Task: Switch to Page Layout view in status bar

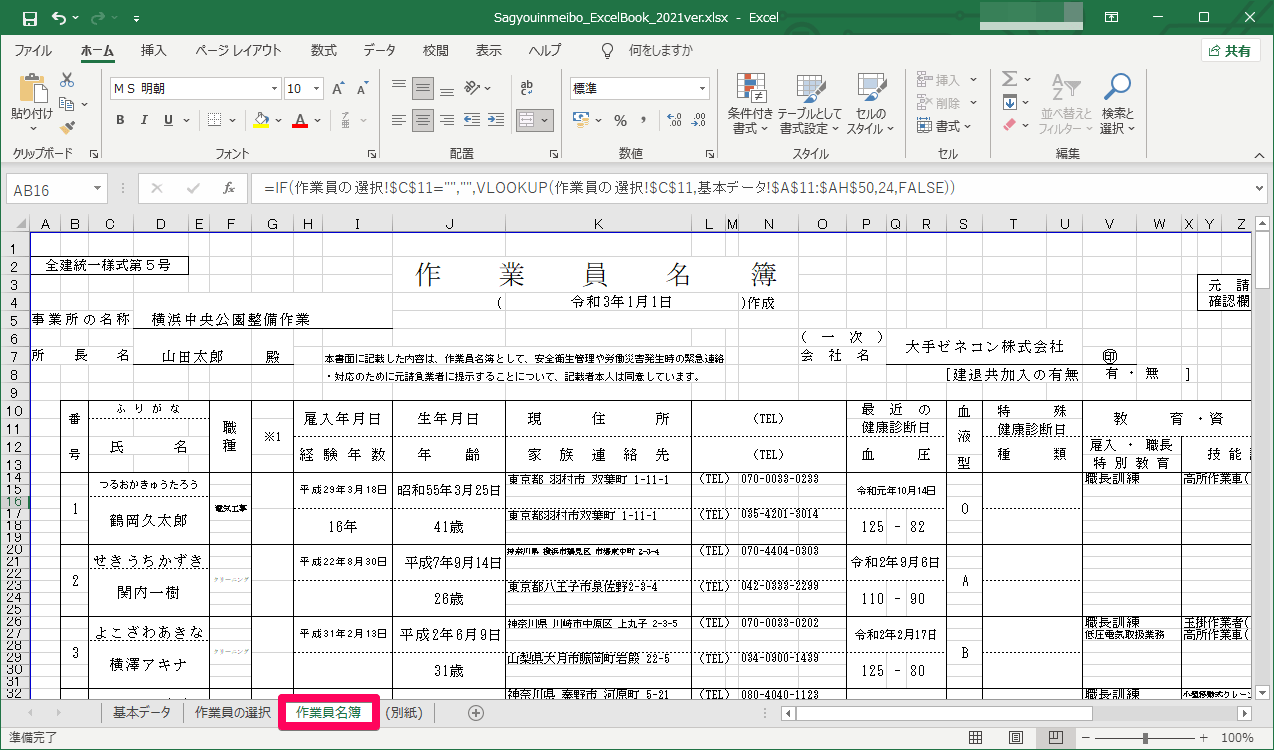Action: pos(1015,738)
